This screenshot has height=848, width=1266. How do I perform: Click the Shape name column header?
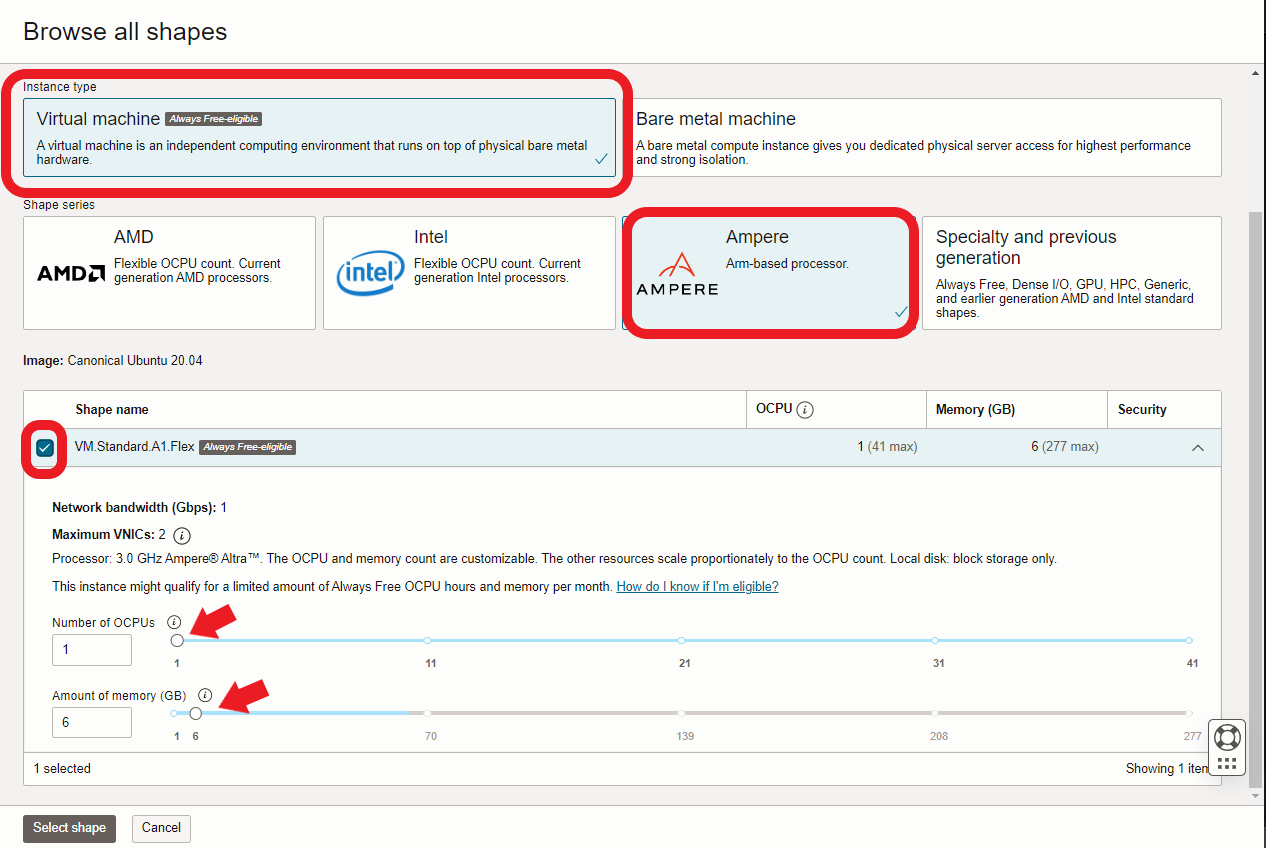pos(112,409)
